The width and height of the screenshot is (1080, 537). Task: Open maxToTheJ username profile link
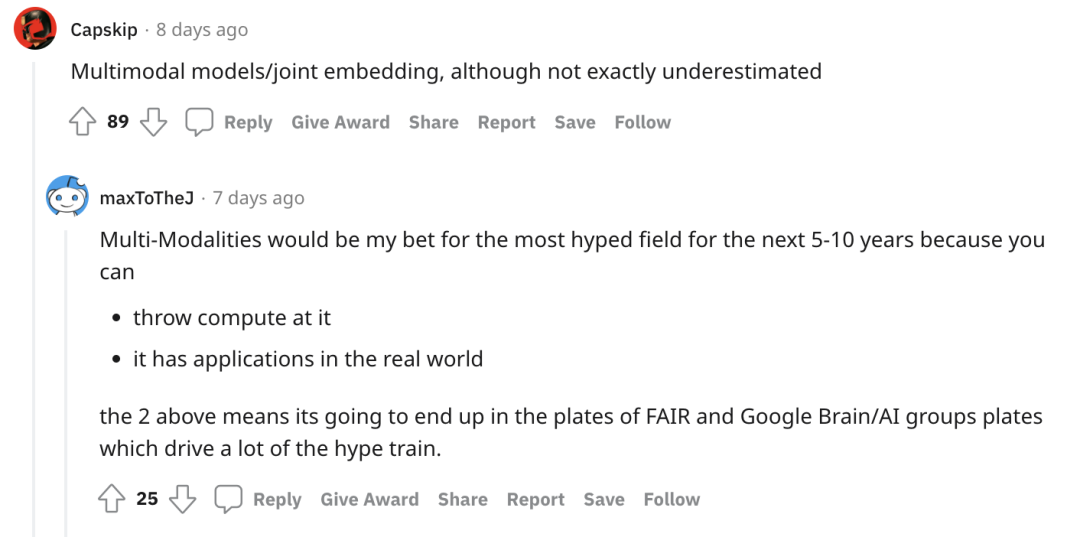(146, 198)
